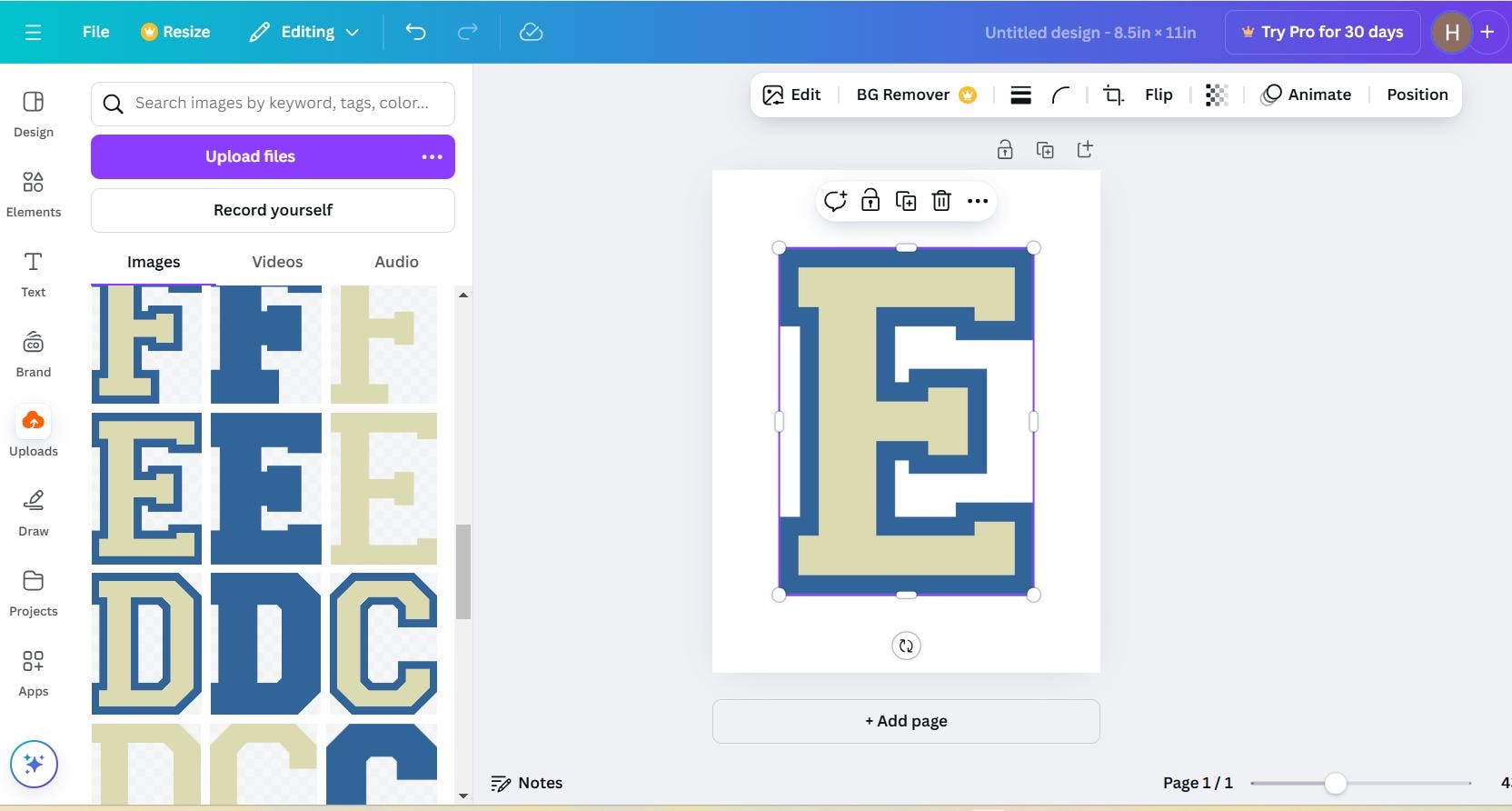Switch to the Audio tab
Screen dimensions: 1512x811
point(396,262)
